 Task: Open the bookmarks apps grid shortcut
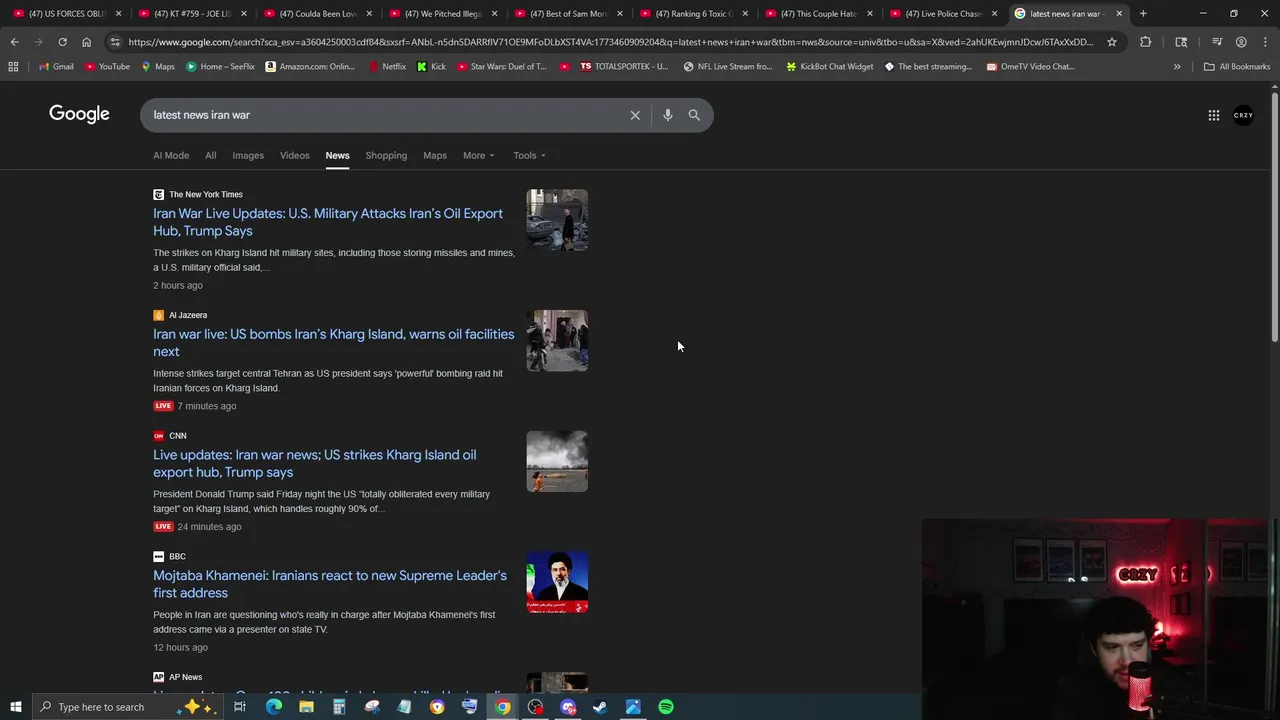(x=13, y=66)
